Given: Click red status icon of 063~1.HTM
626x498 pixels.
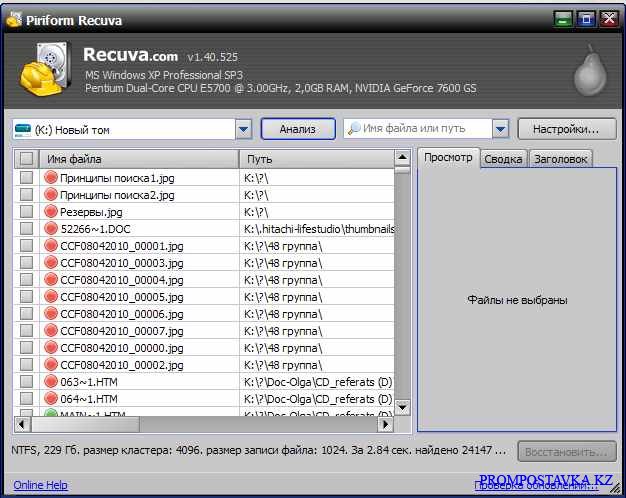Looking at the screenshot, I should coord(51,381).
